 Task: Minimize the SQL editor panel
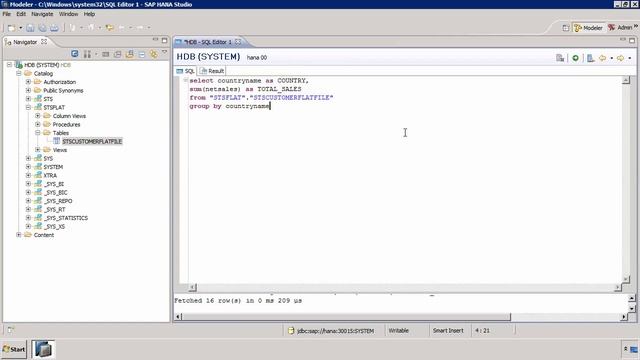coord(623,40)
